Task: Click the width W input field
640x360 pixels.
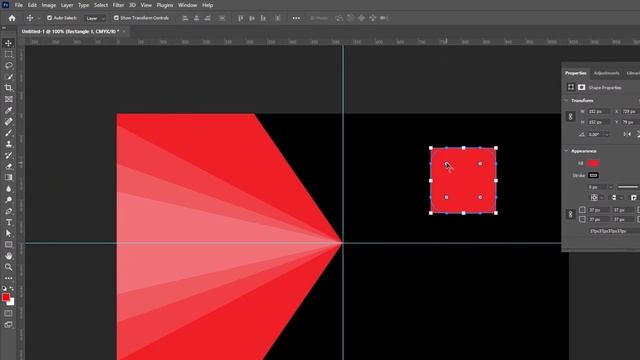Action: click(x=598, y=111)
